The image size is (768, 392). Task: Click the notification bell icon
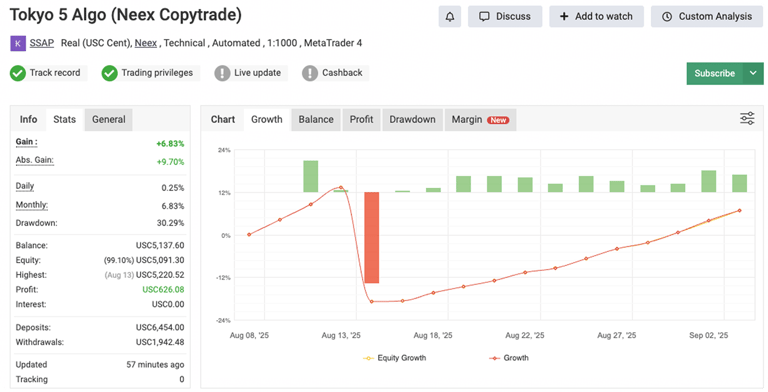pyautogui.click(x=450, y=17)
